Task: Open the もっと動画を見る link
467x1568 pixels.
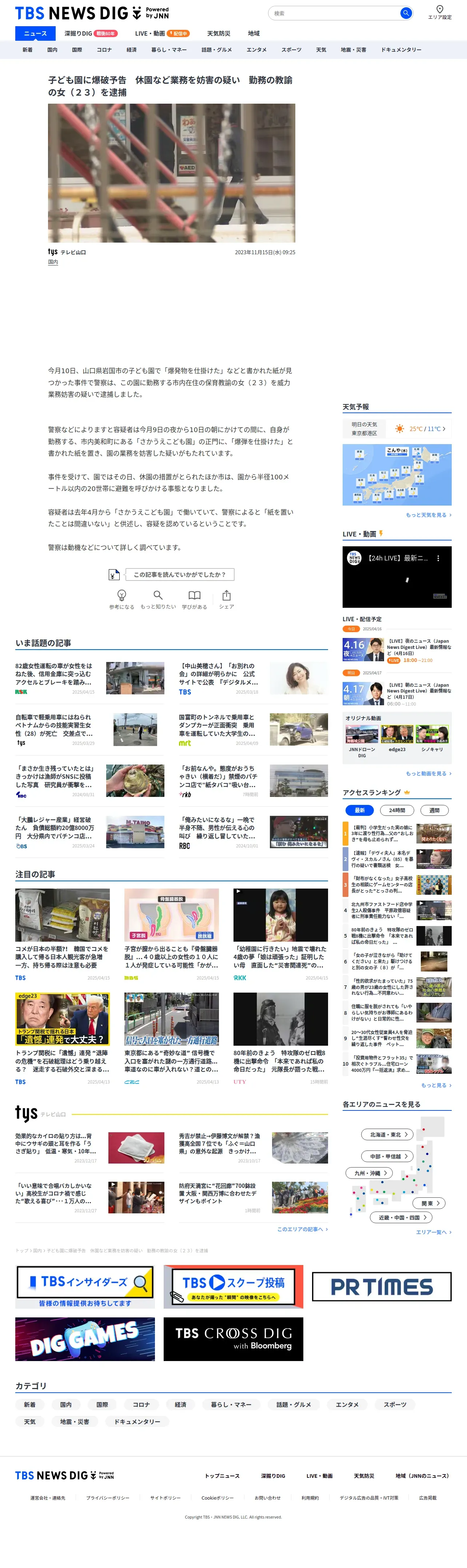Action: 429,774
